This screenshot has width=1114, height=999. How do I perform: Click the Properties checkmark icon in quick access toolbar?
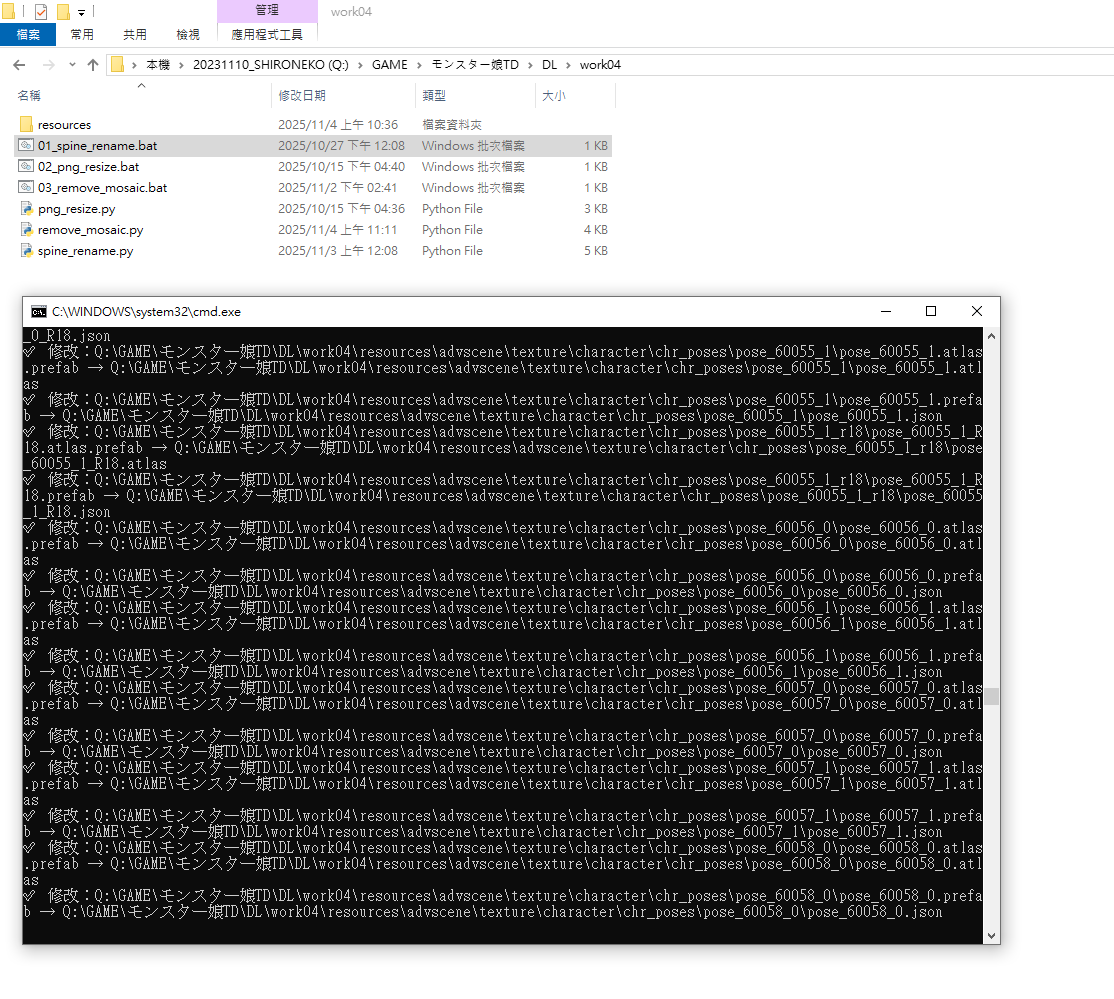41,12
